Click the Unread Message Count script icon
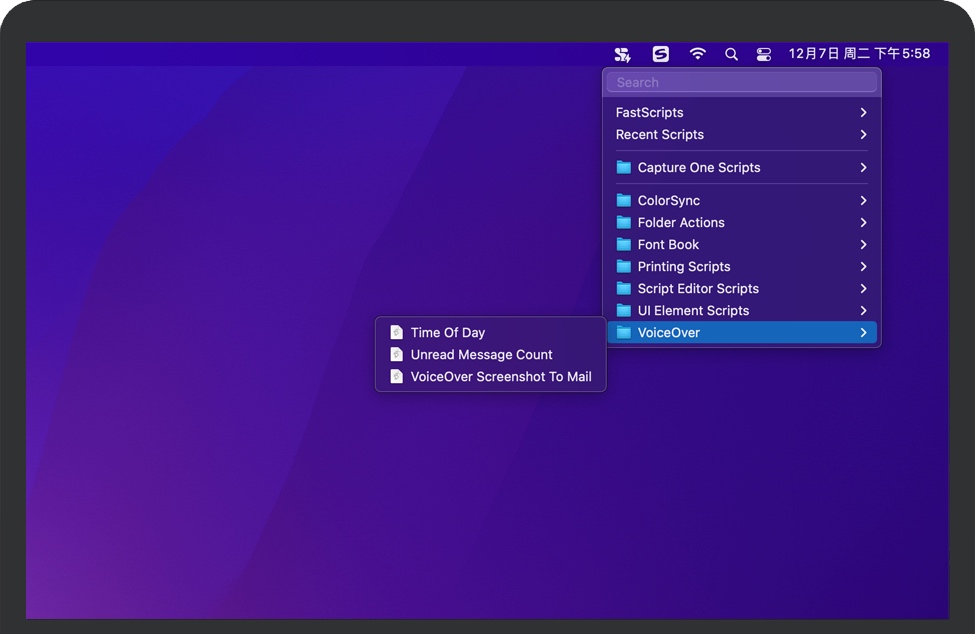The image size is (975, 634). click(x=397, y=355)
